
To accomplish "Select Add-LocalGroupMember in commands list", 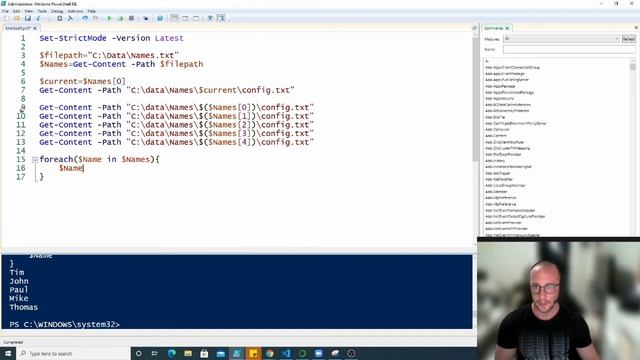I will pos(505,185).
